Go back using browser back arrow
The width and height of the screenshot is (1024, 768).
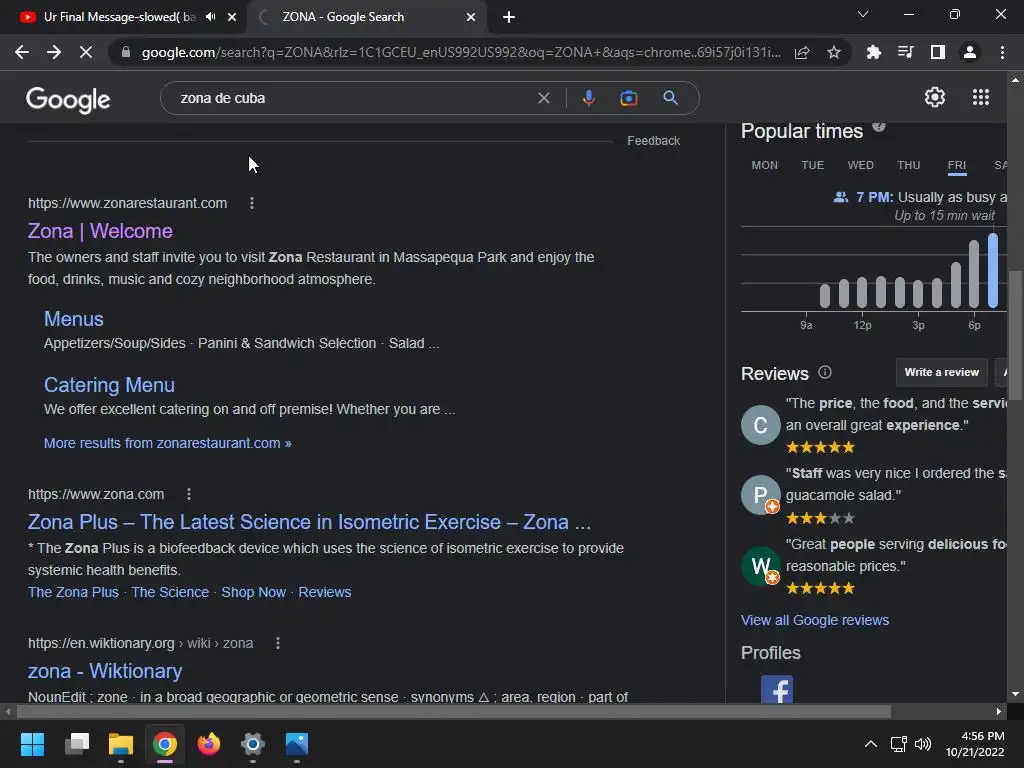[x=22, y=52]
